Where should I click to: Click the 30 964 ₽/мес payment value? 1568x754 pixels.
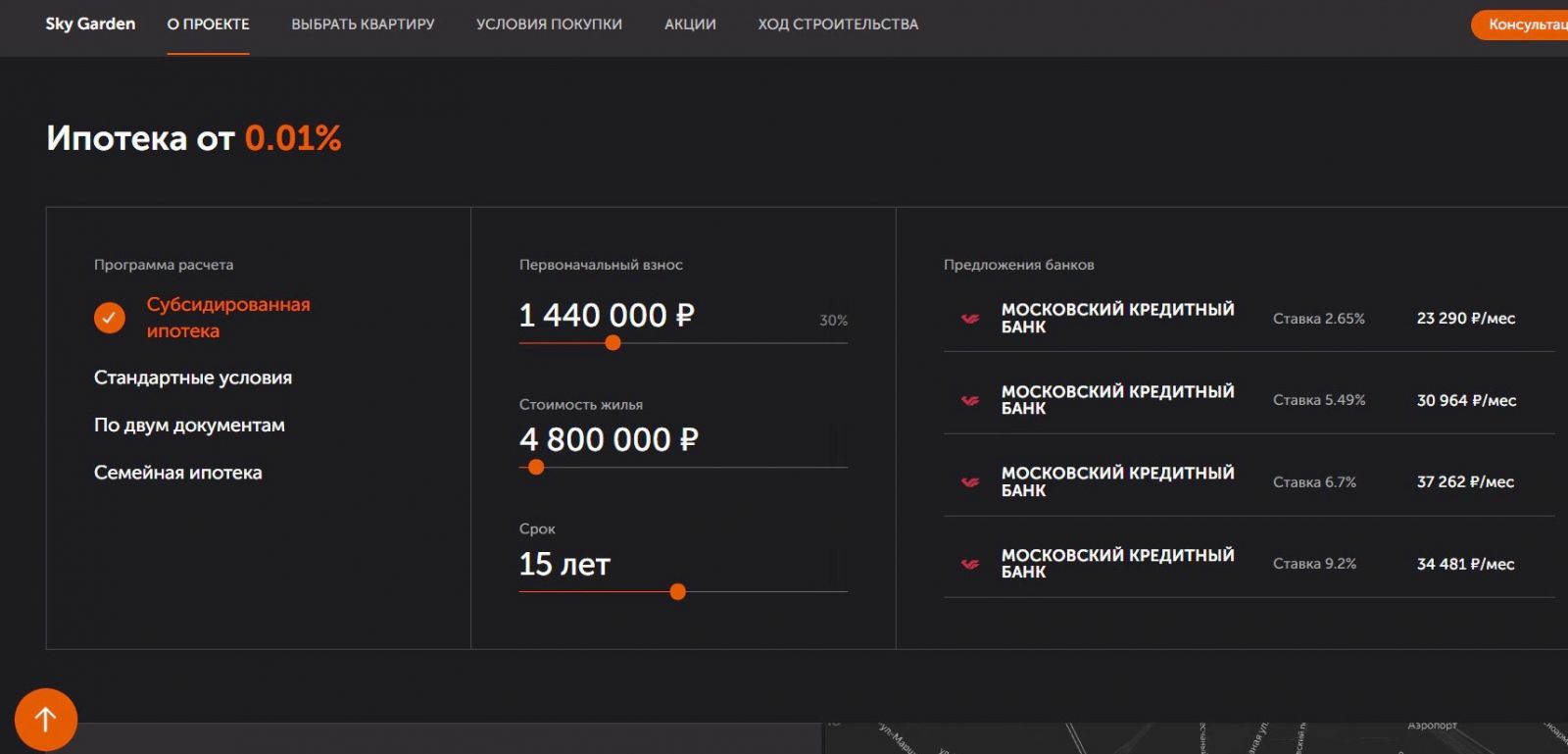1466,400
